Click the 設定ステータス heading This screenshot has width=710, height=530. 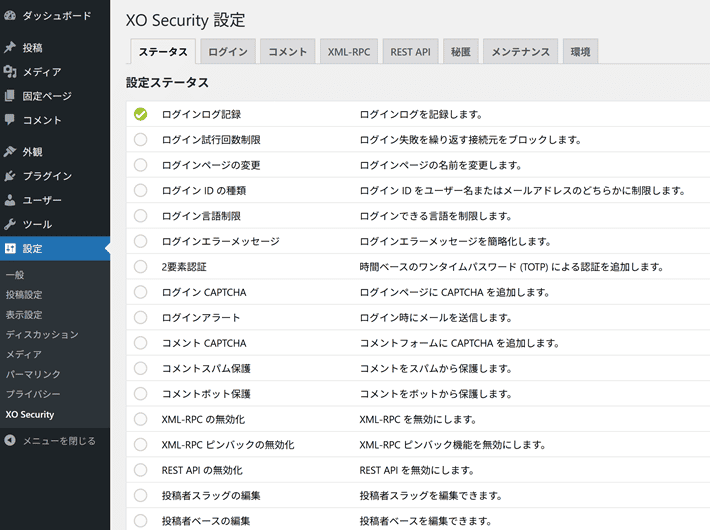point(167,82)
